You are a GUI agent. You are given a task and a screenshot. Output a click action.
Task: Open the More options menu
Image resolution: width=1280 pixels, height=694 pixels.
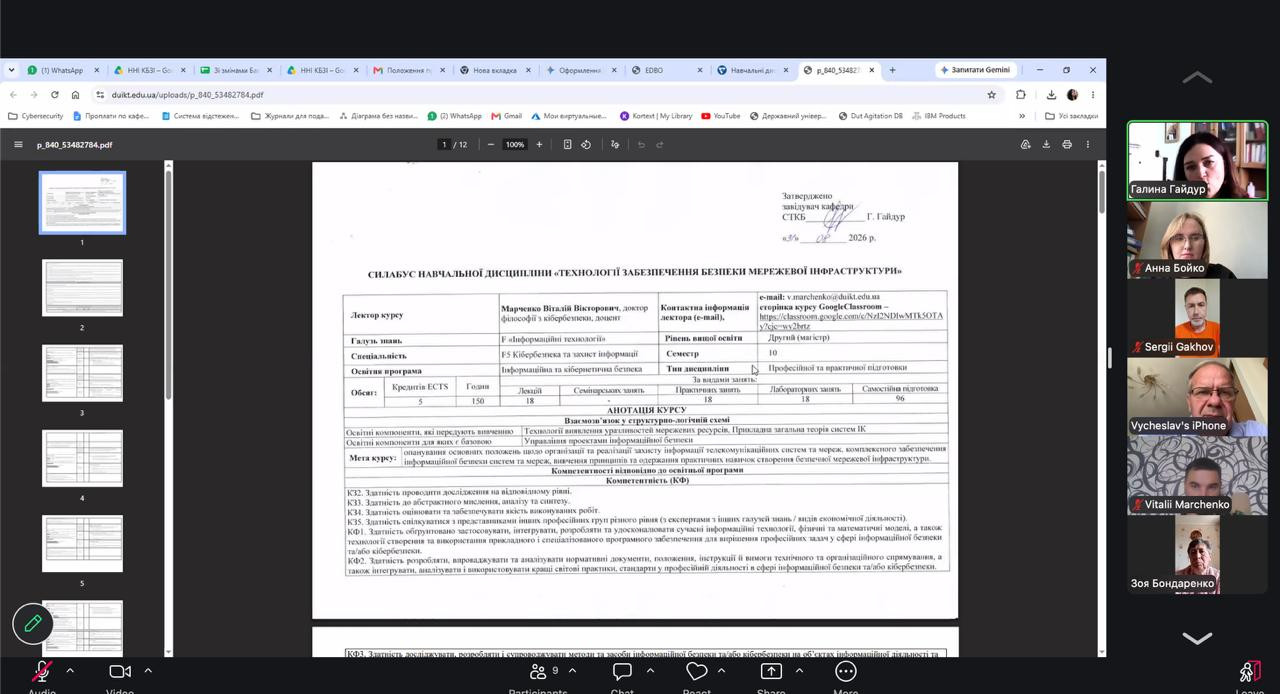pos(846,671)
